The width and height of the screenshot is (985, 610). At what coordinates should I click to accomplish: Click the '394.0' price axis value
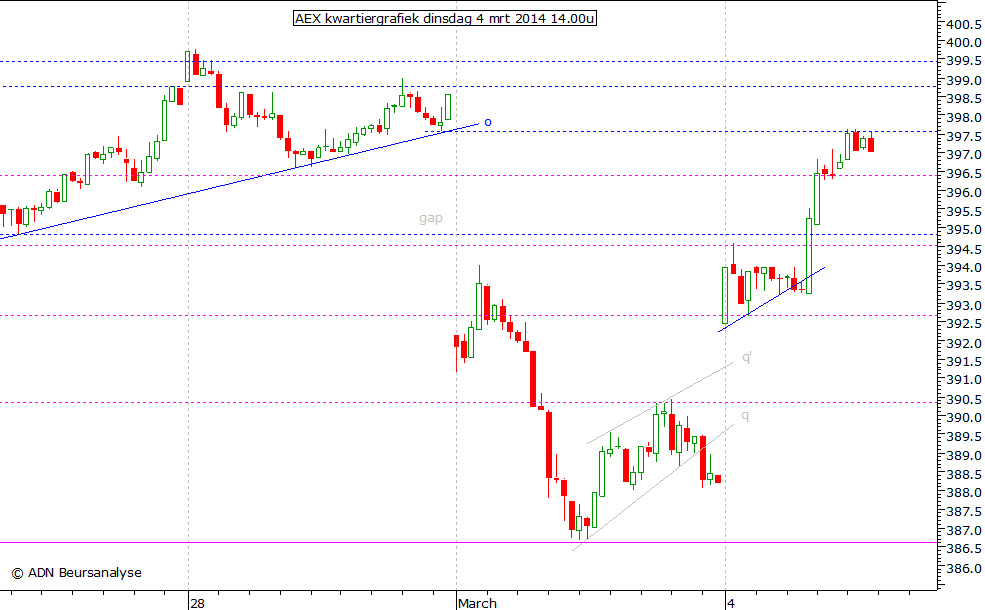964,268
